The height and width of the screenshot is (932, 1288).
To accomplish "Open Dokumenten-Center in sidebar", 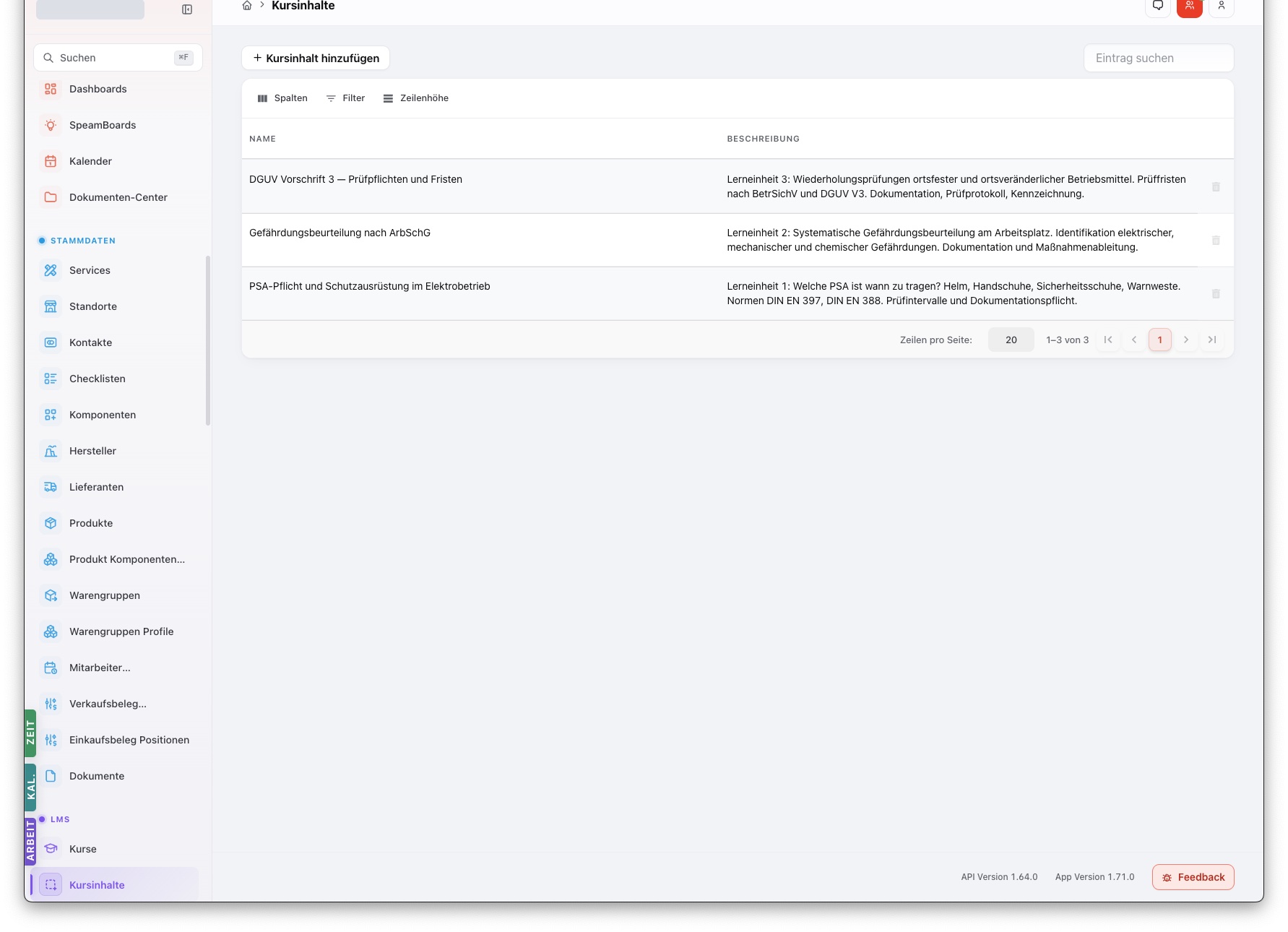I will (116, 197).
